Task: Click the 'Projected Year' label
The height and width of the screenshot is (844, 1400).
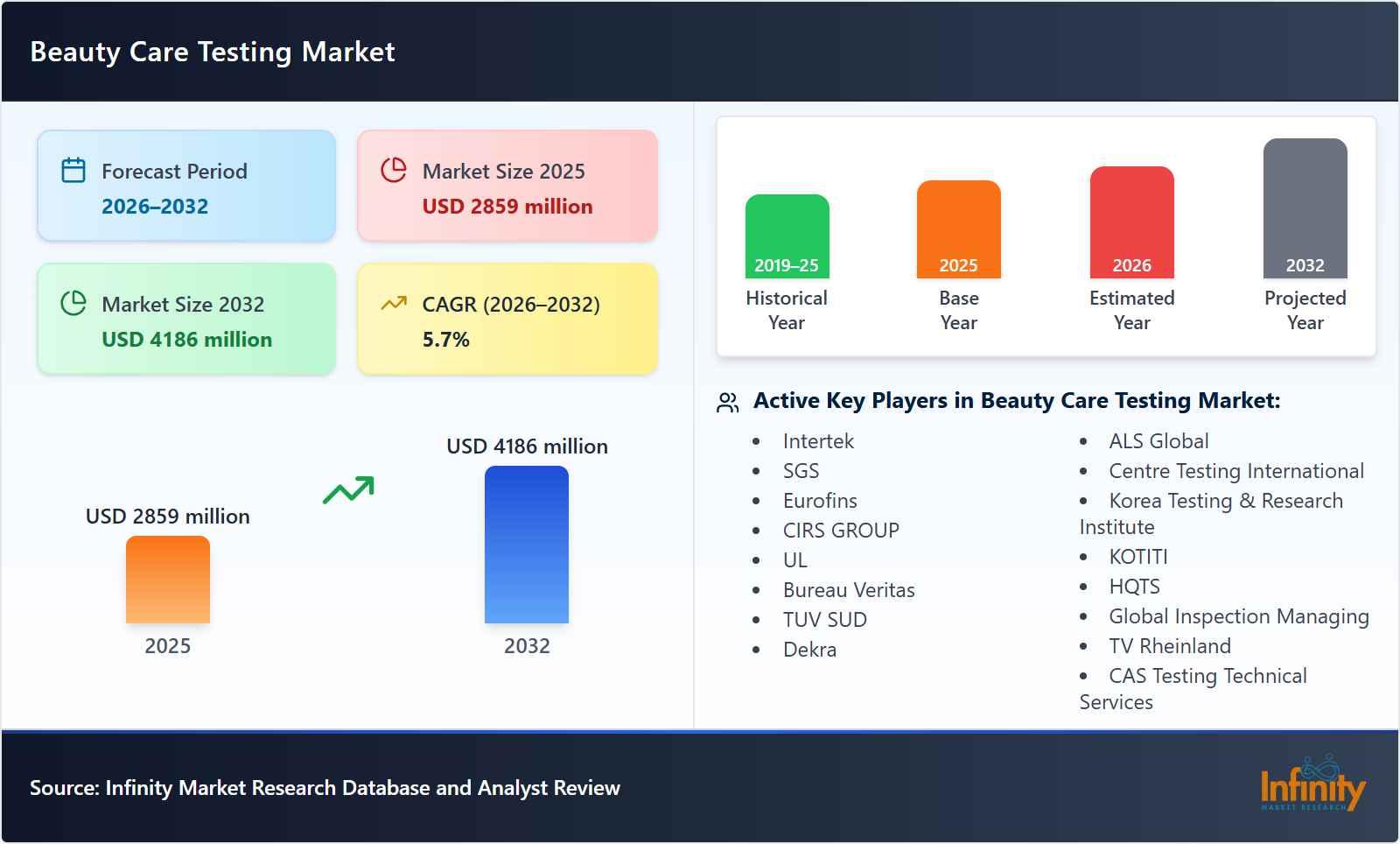Action: (x=1305, y=310)
